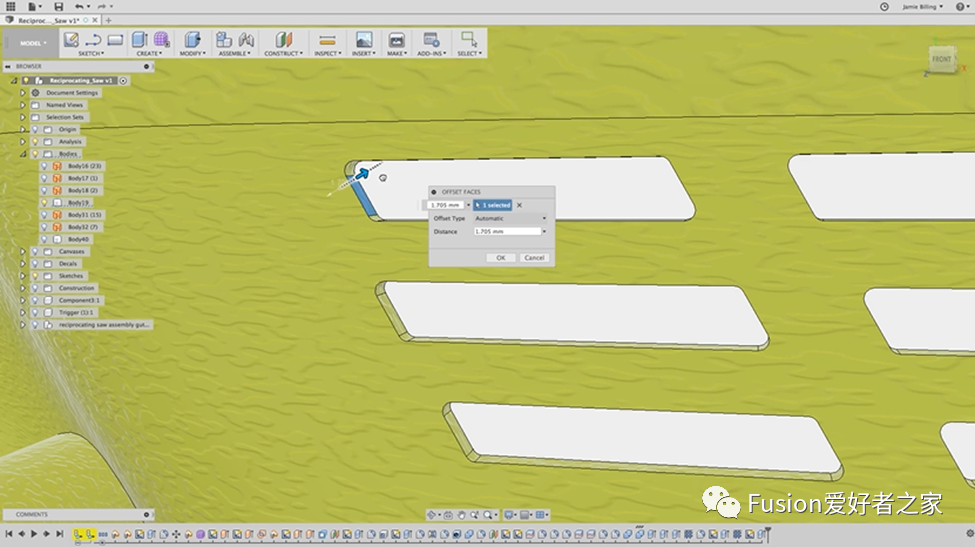Select the Press Pull tool in Modify
975x547 pixels.
pos(192,40)
